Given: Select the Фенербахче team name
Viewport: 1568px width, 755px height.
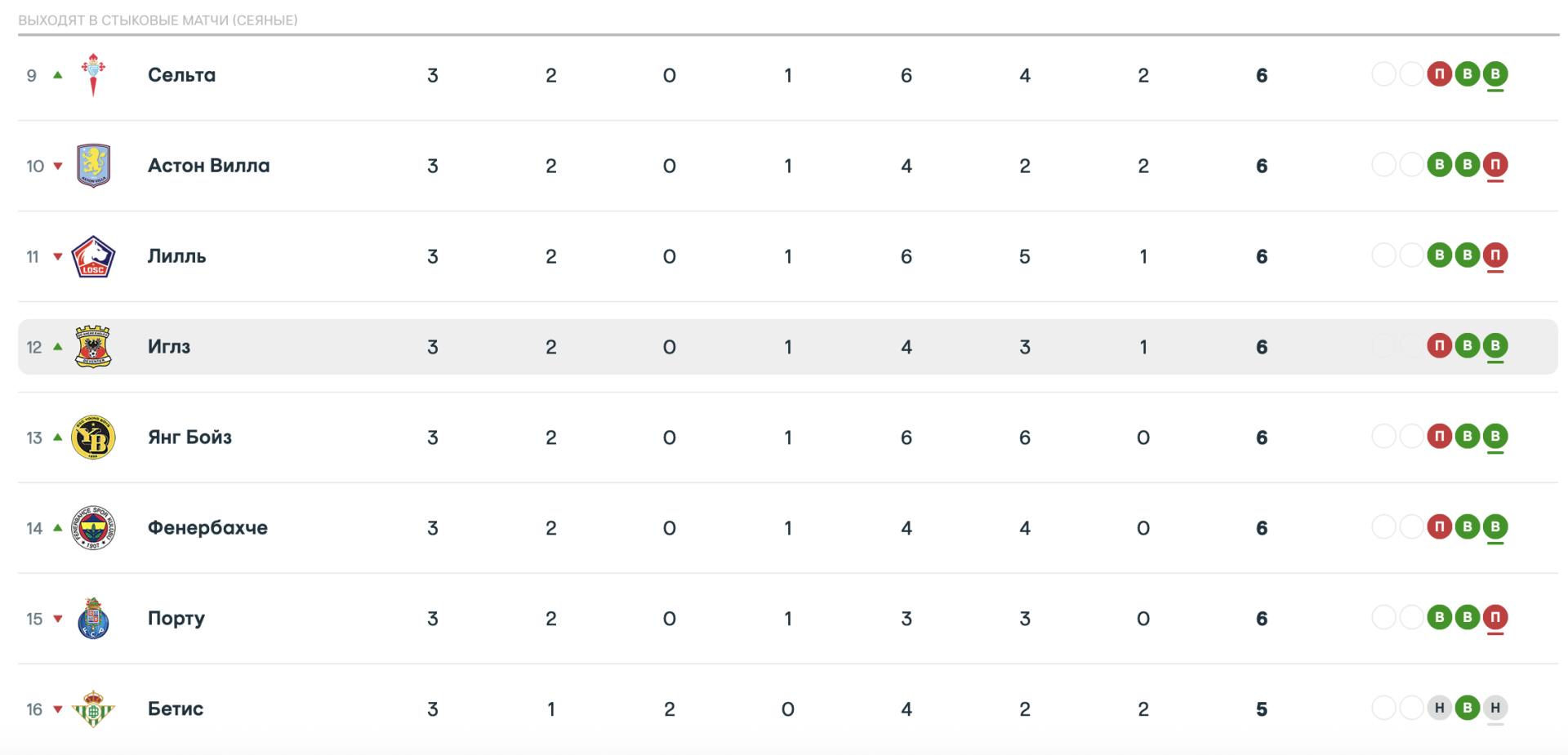Looking at the screenshot, I should coord(207,528).
